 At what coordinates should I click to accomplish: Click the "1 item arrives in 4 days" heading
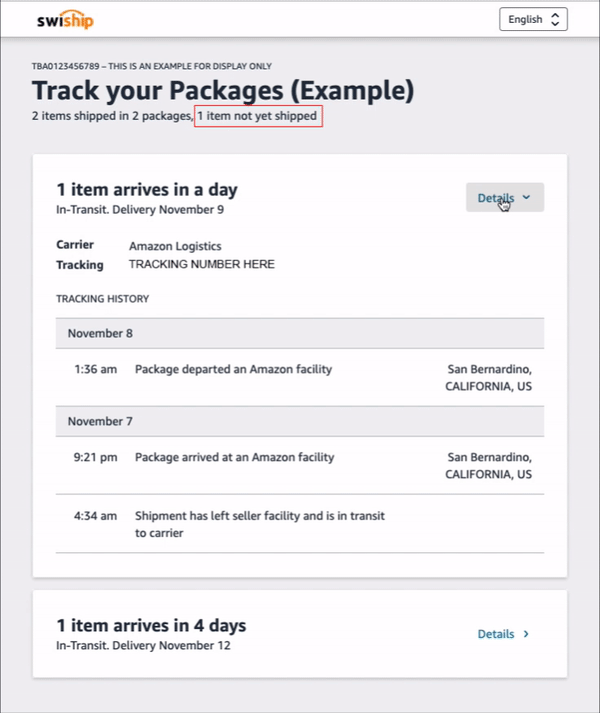point(151,626)
